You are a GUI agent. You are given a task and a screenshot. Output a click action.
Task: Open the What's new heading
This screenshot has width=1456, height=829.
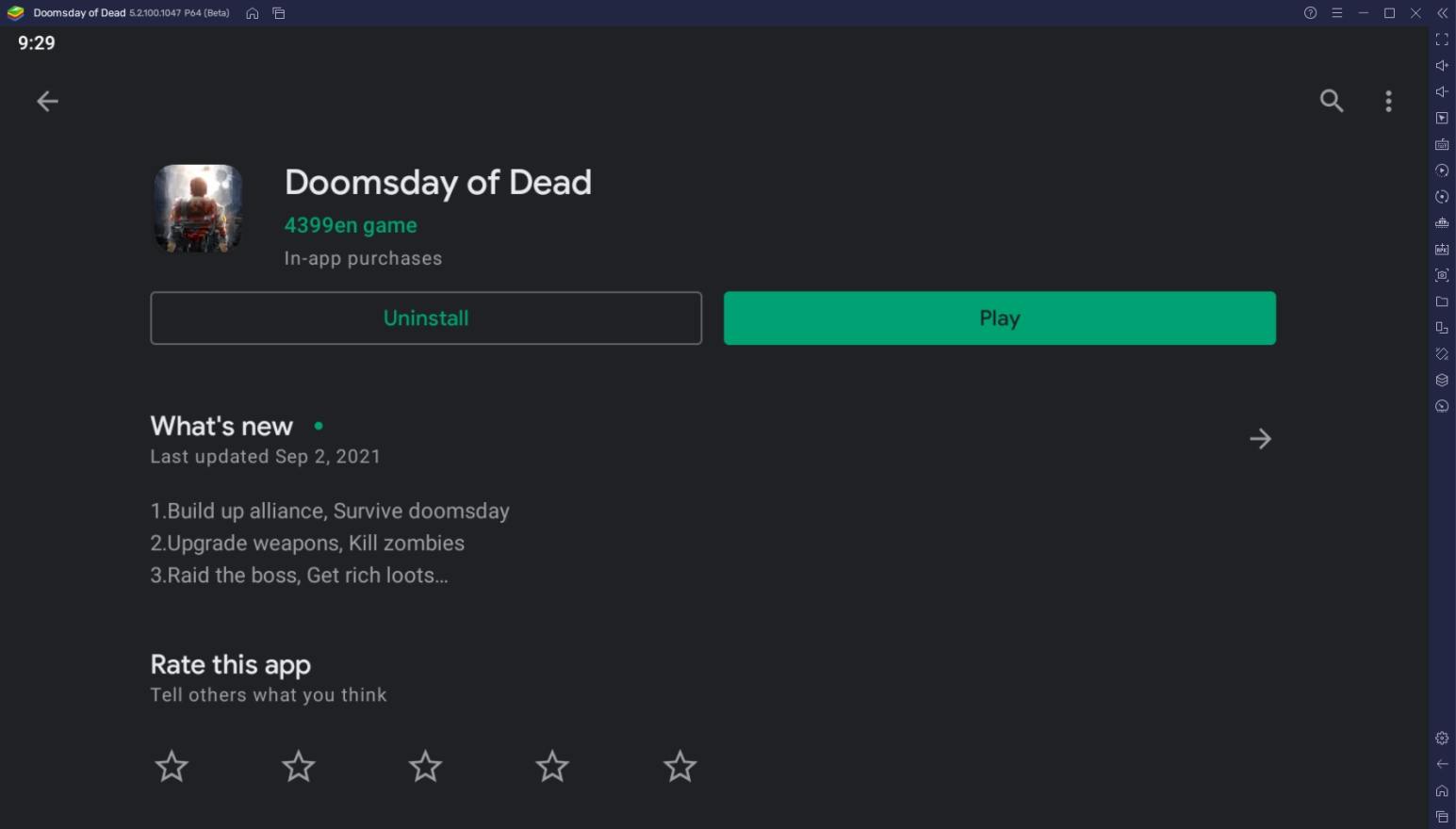[x=221, y=427]
